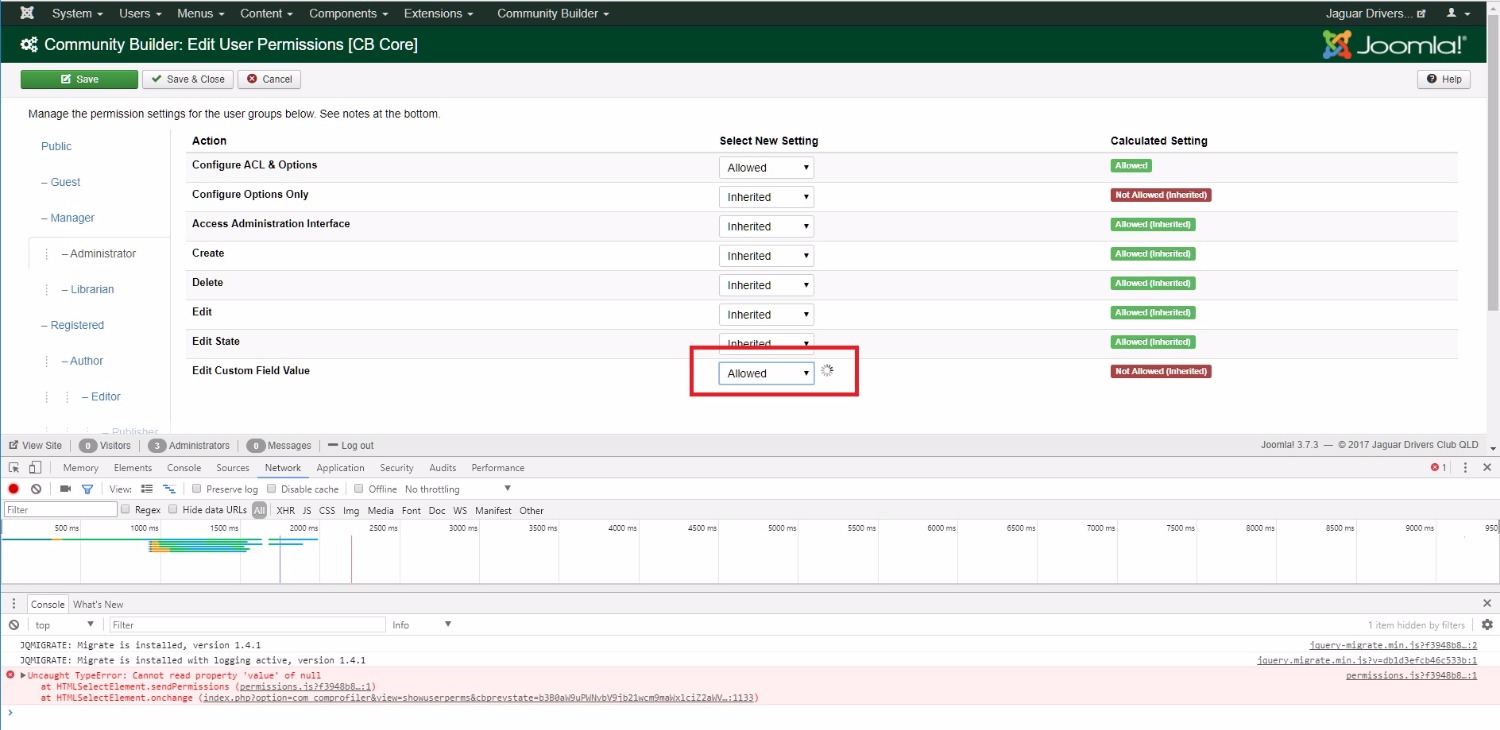The width and height of the screenshot is (1500, 730).
Task: Filter network requests by CSS
Action: click(327, 510)
